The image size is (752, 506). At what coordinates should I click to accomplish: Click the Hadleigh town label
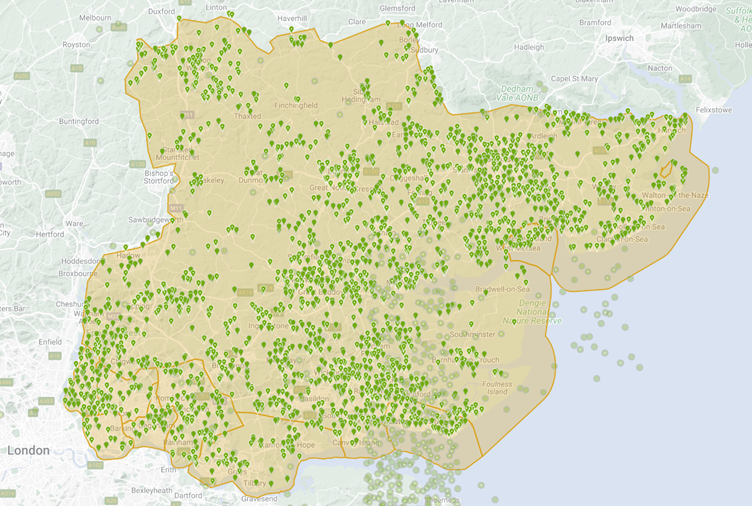click(x=529, y=47)
